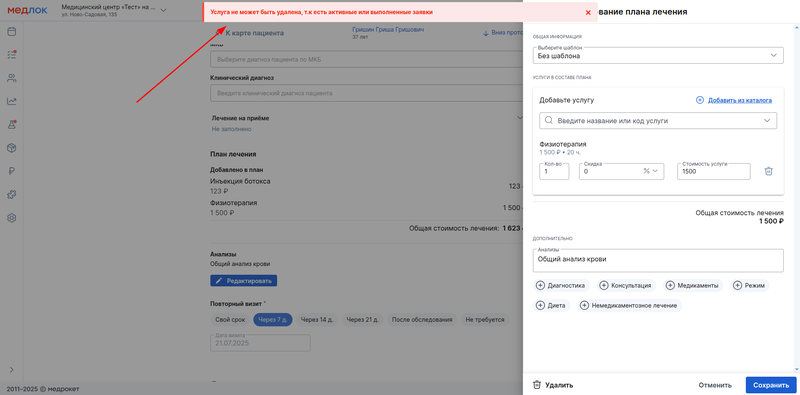
Task: Open the laboratory flask icon in the sidebar
Action: [x=12, y=125]
